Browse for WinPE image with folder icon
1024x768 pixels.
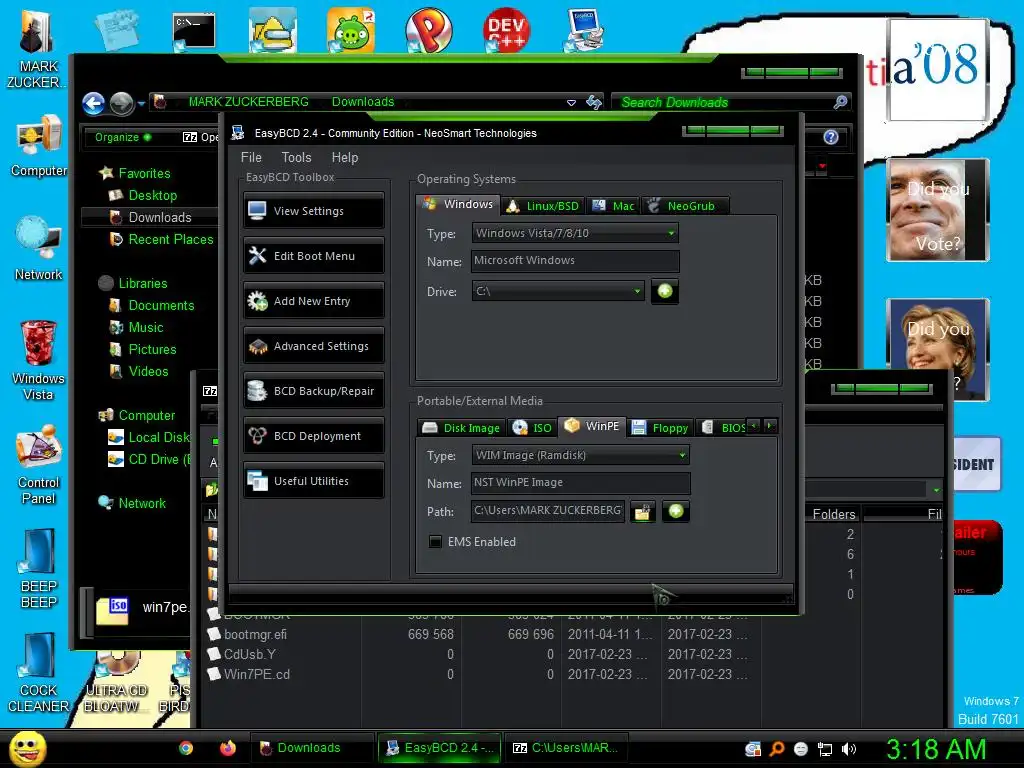tap(643, 511)
